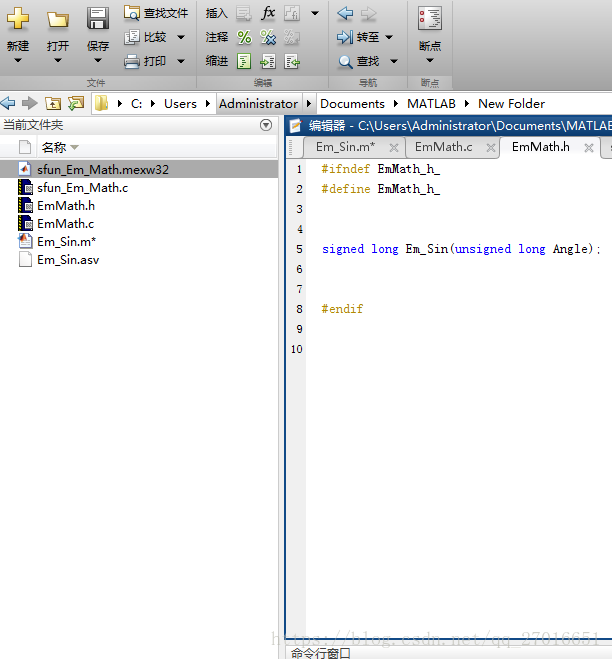This screenshot has height=659, width=612.
Task: Select Documents in the path bar
Action: [x=352, y=103]
